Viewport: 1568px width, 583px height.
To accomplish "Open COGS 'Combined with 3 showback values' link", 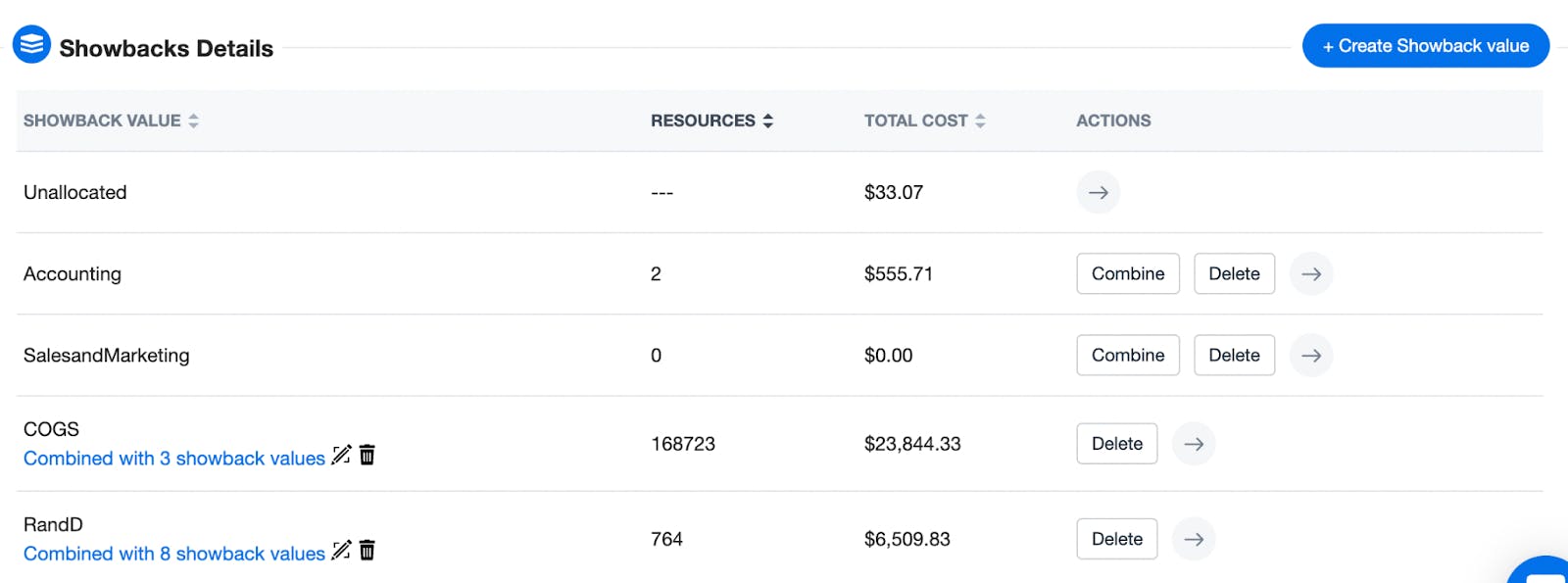I will (x=174, y=459).
